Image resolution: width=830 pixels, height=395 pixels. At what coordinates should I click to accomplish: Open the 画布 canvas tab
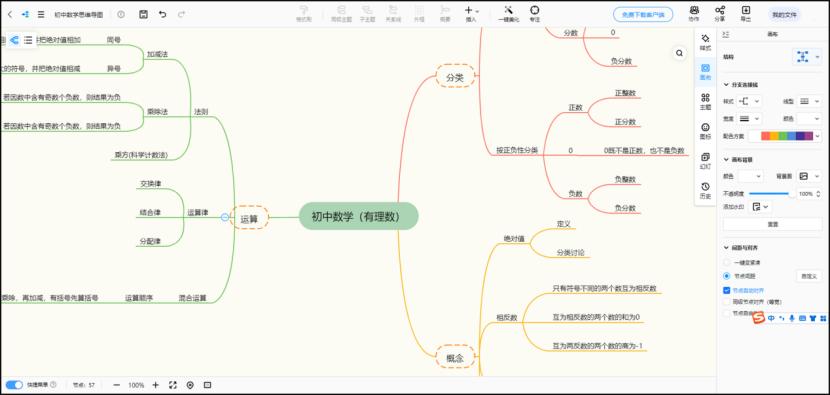coord(705,71)
